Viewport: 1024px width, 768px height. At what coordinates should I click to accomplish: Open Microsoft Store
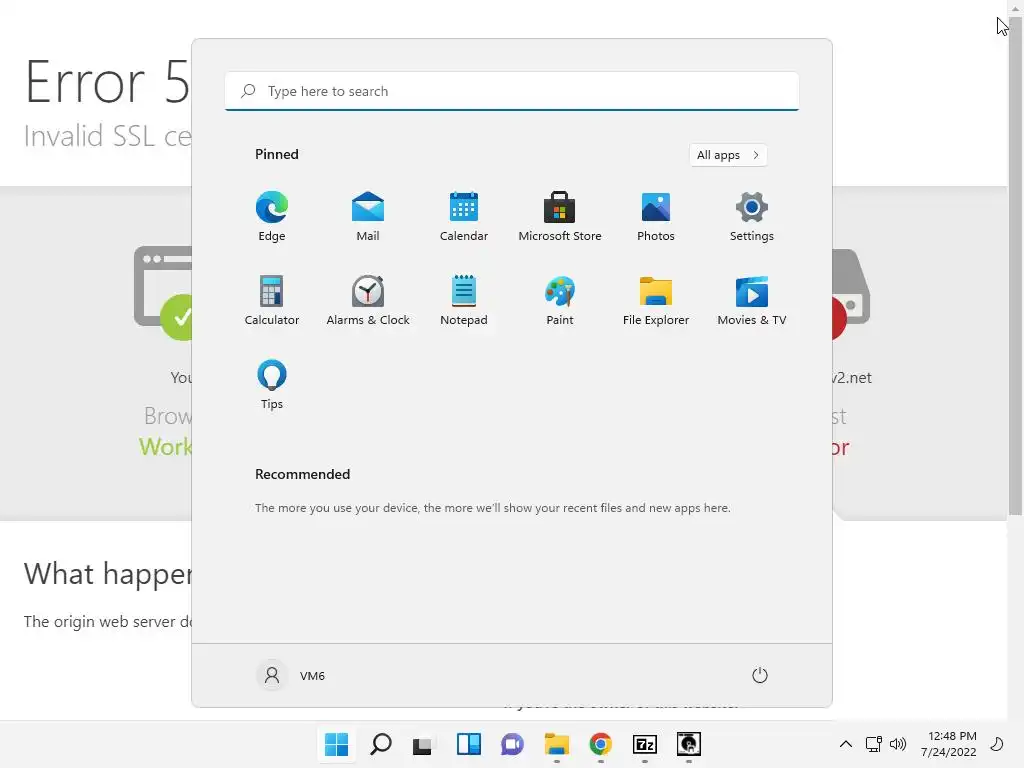[560, 216]
